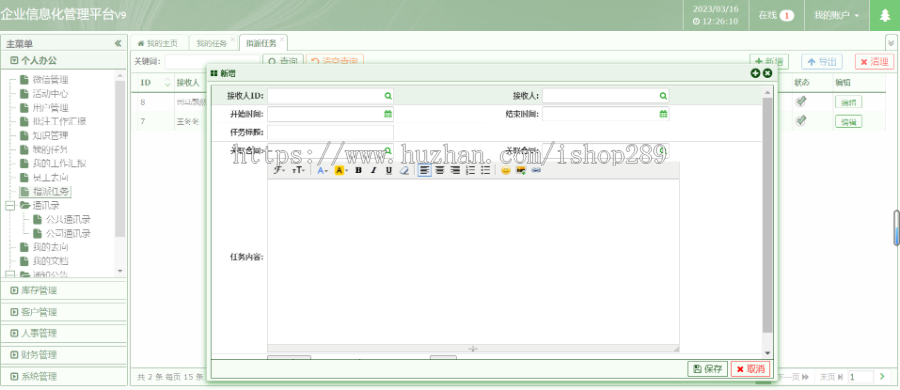Click 导出 export button
The width and height of the screenshot is (900, 390).
821,62
